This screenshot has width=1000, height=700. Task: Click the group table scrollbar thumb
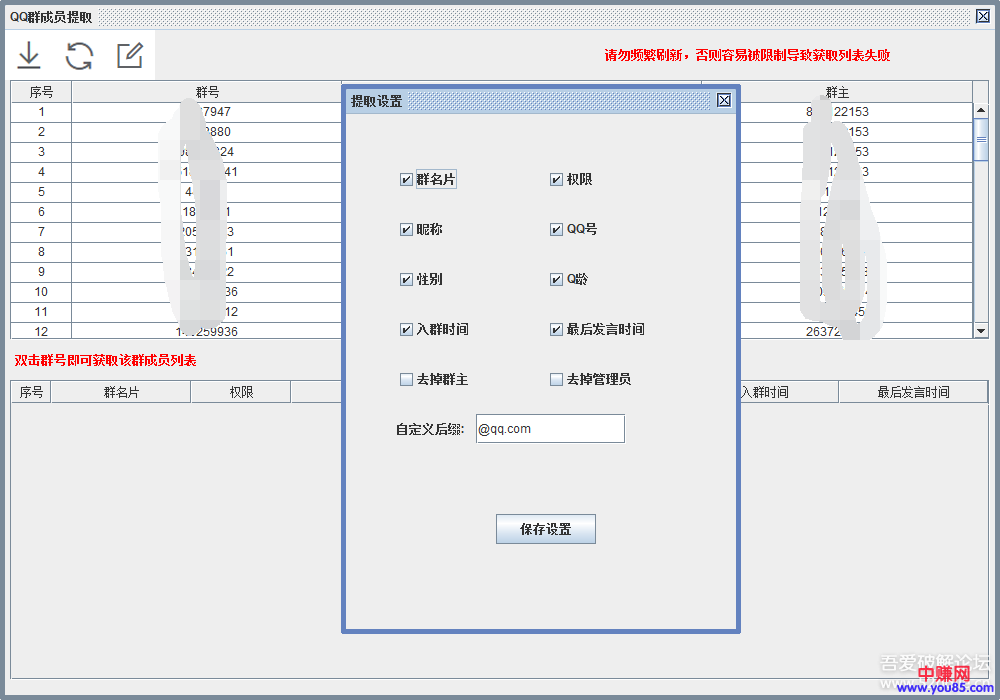click(981, 140)
